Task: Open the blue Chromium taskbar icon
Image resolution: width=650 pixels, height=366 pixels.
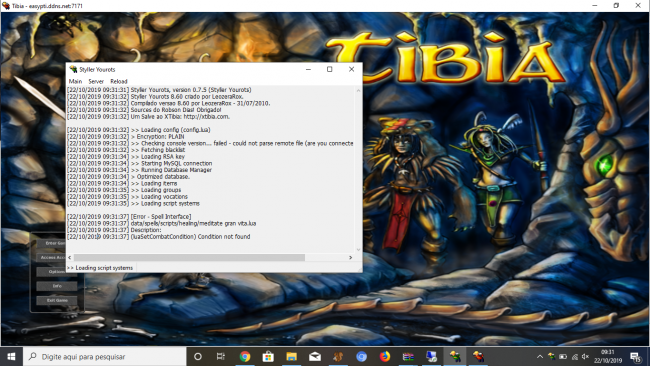Action: [x=361, y=356]
